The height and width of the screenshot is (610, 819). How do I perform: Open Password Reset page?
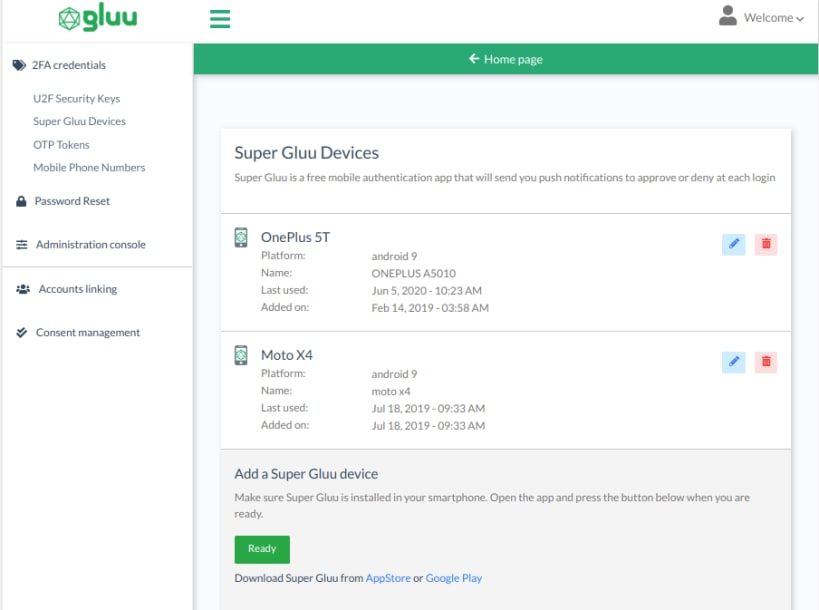point(72,201)
